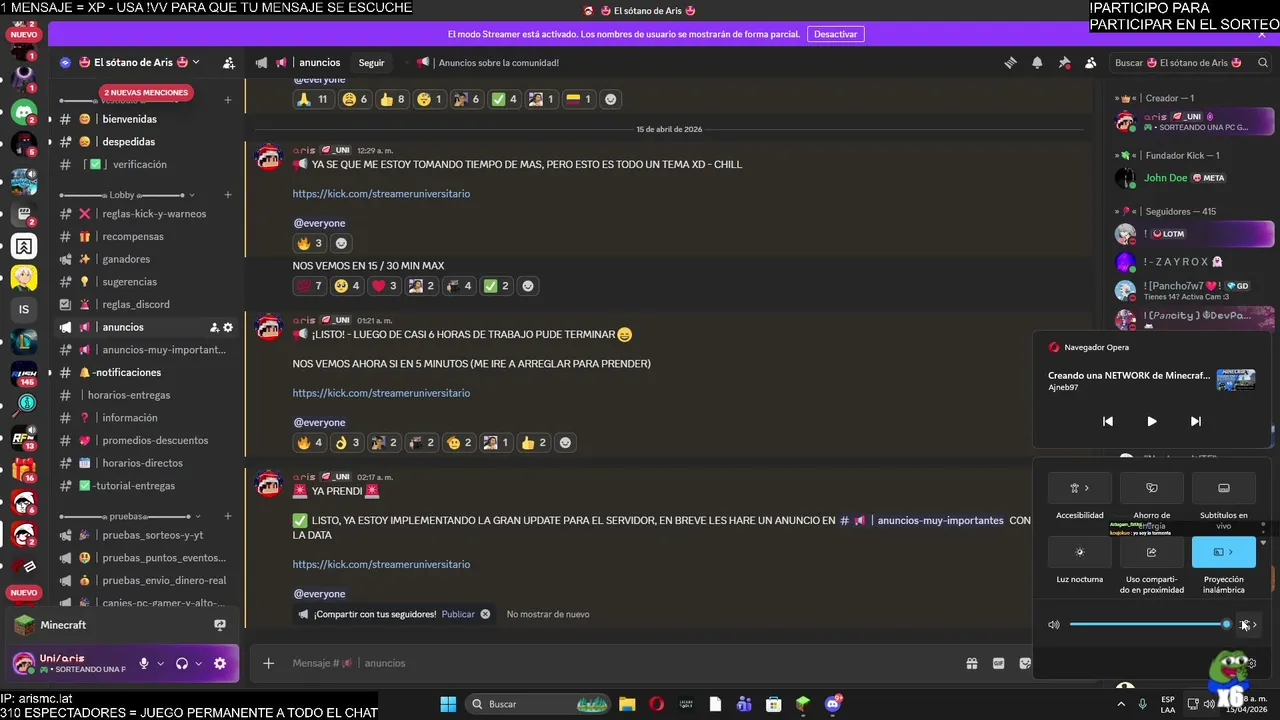Click anuncios-muy-importantes channel mention
Screen dimensions: 1280x720
[922, 520]
